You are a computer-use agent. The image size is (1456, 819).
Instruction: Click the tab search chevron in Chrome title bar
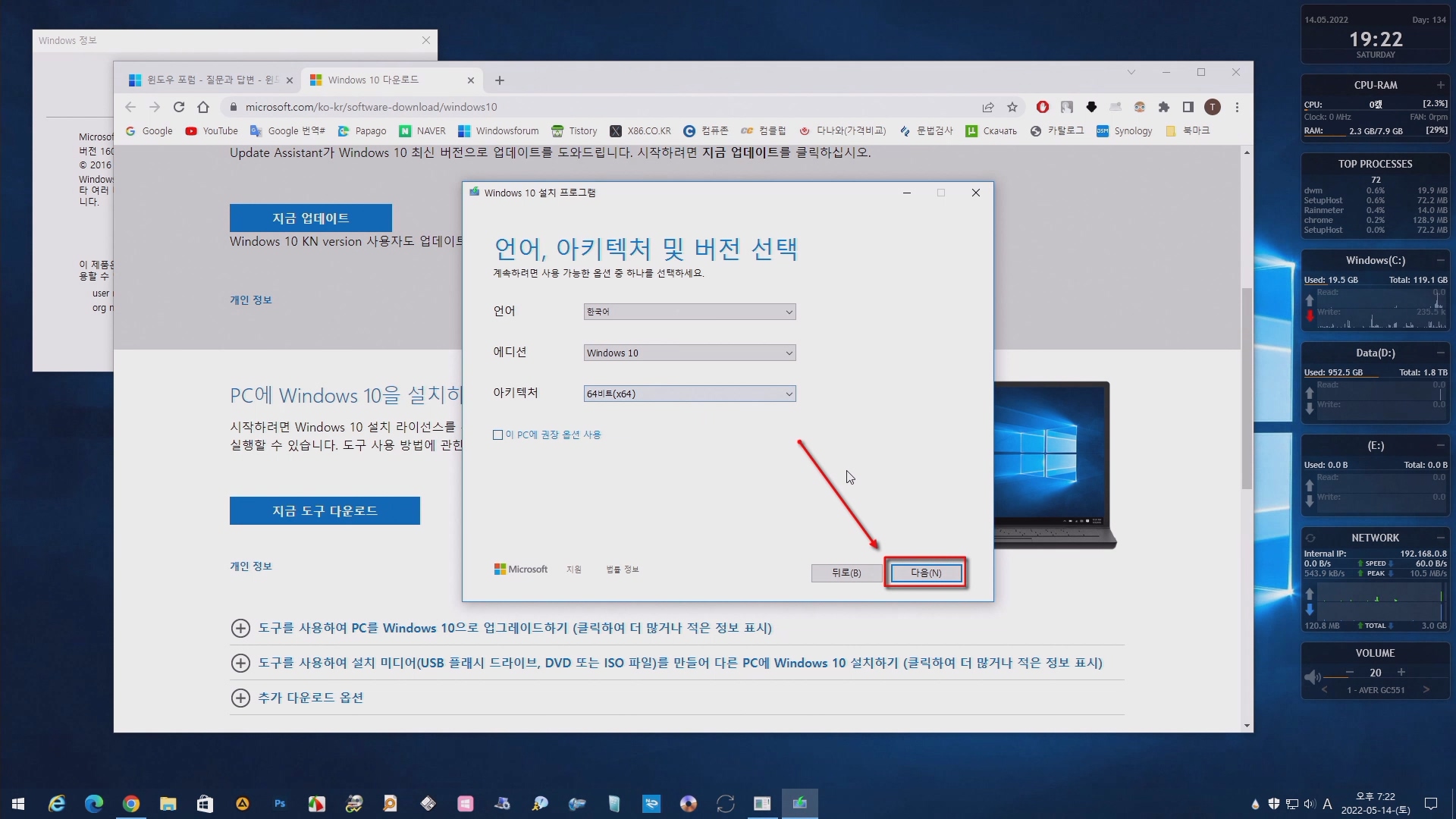[1131, 72]
